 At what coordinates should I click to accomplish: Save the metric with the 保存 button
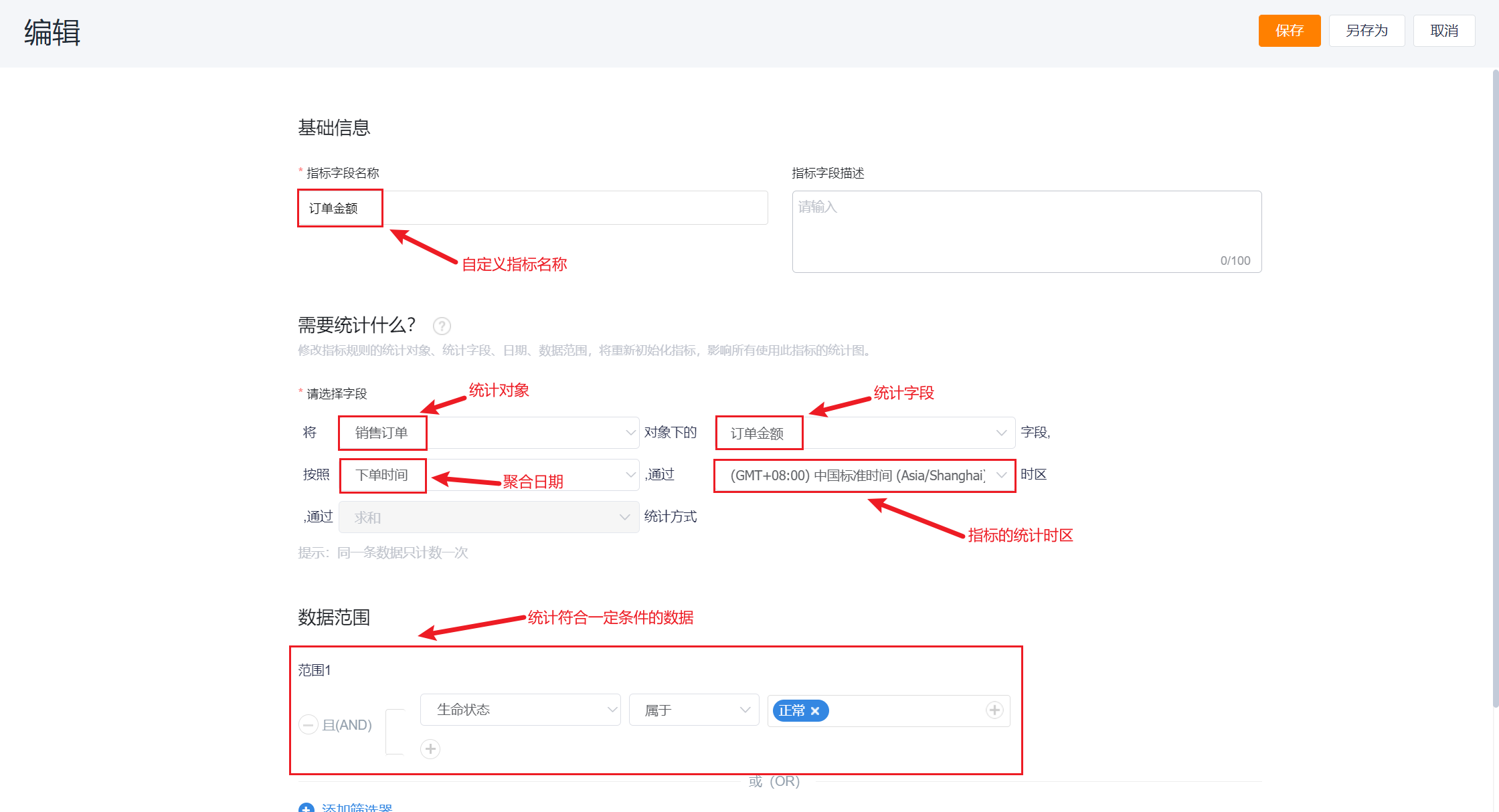click(1290, 31)
